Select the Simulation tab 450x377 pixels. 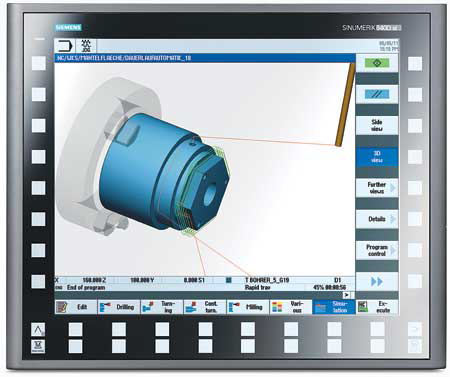334,307
